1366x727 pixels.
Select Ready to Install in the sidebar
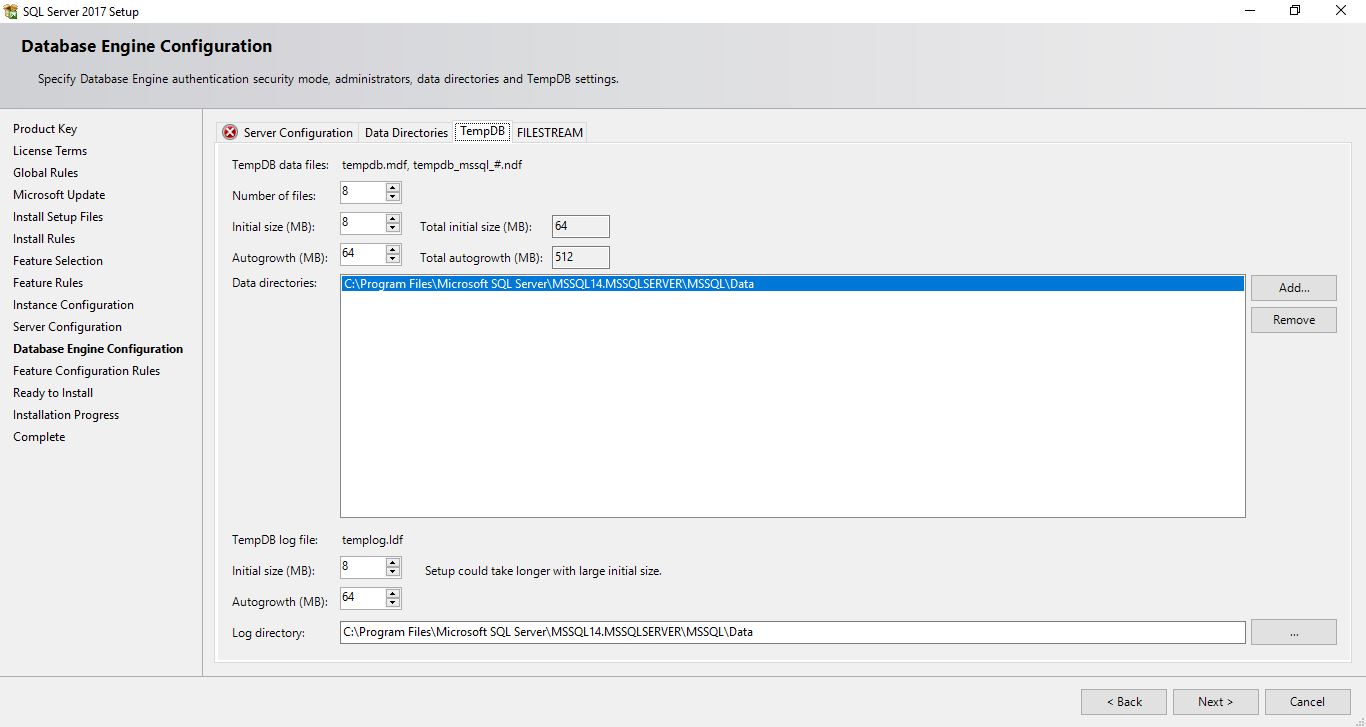click(x=52, y=392)
